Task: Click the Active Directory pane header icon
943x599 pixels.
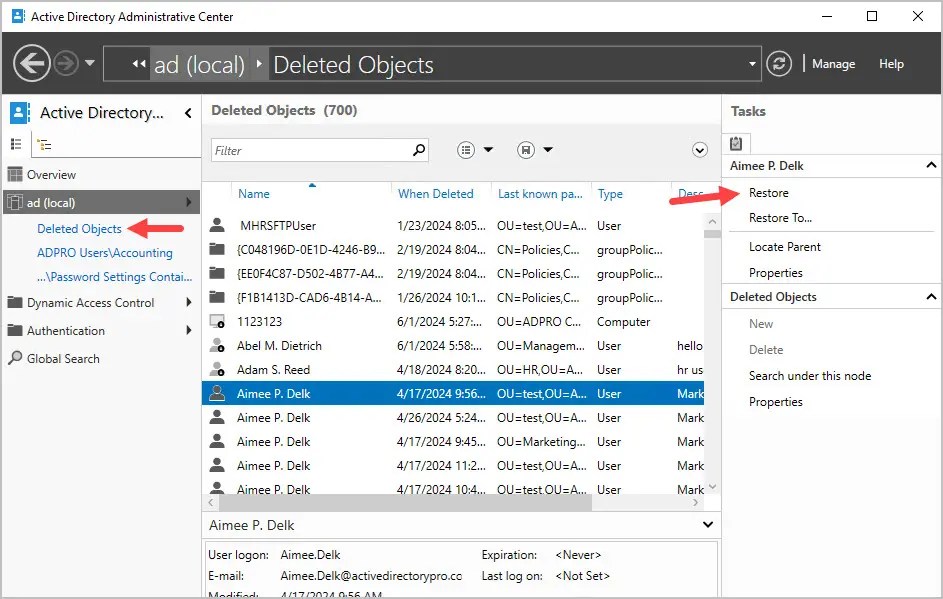Action: [x=20, y=112]
